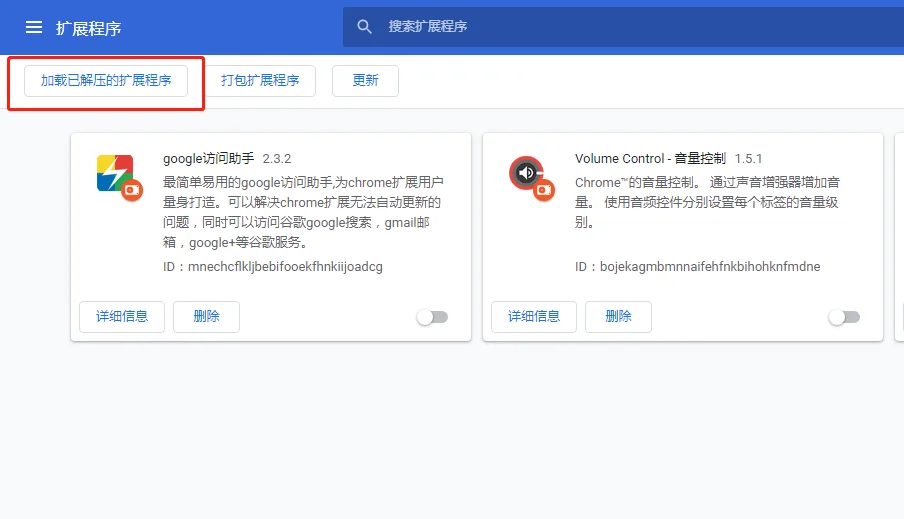Click 加载已解压的扩展程序 button
This screenshot has height=519, width=904.
tap(106, 81)
